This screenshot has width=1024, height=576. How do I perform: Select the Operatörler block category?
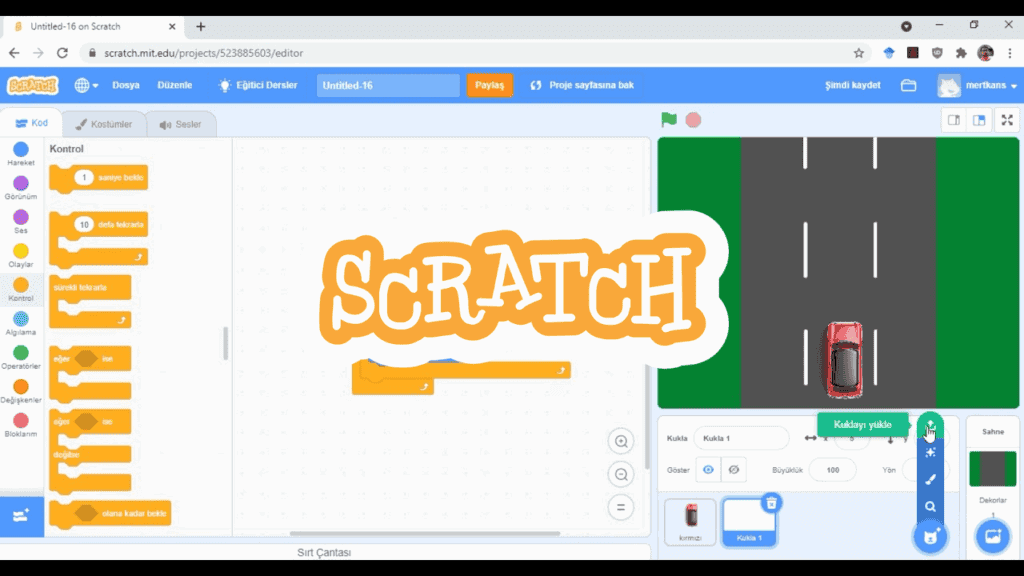coord(21,358)
